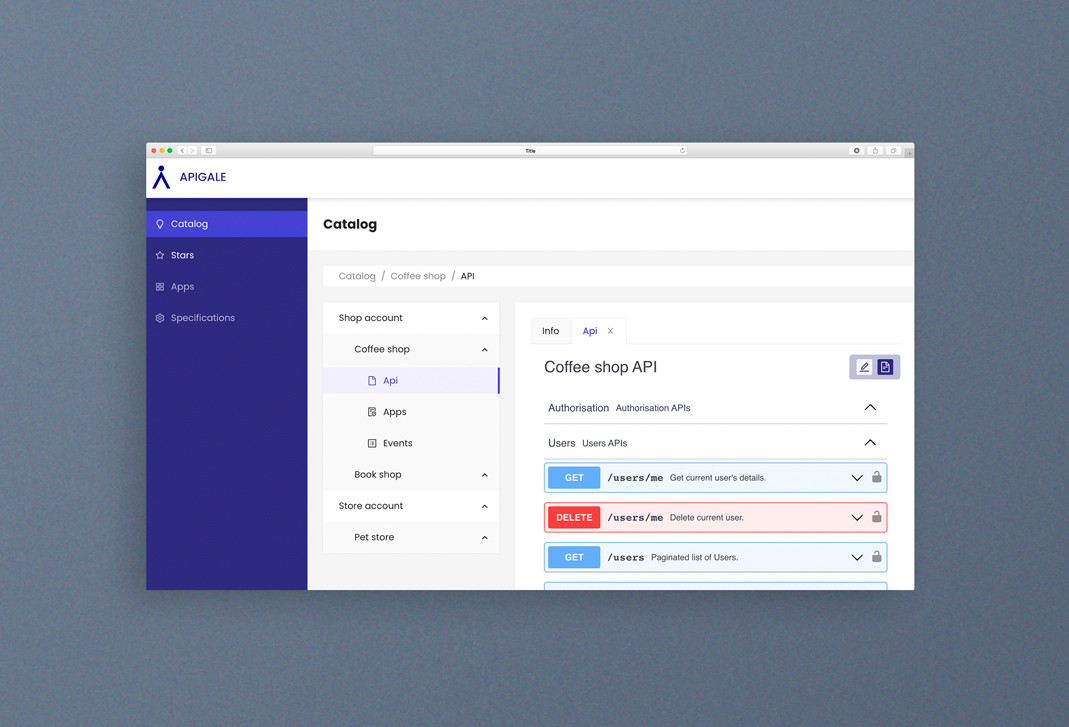1069x727 pixels.
Task: Click the pencil edit icon for Coffee shop API
Action: tap(862, 367)
